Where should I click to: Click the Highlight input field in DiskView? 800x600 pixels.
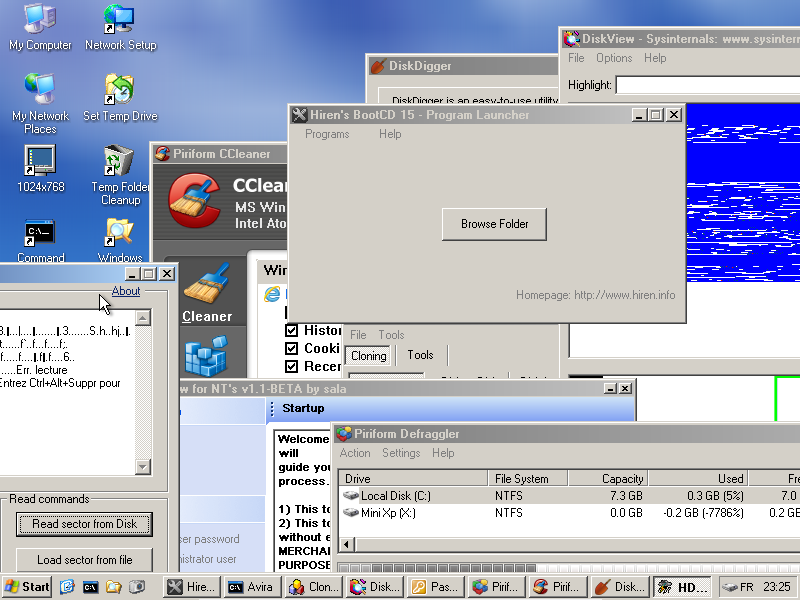708,85
